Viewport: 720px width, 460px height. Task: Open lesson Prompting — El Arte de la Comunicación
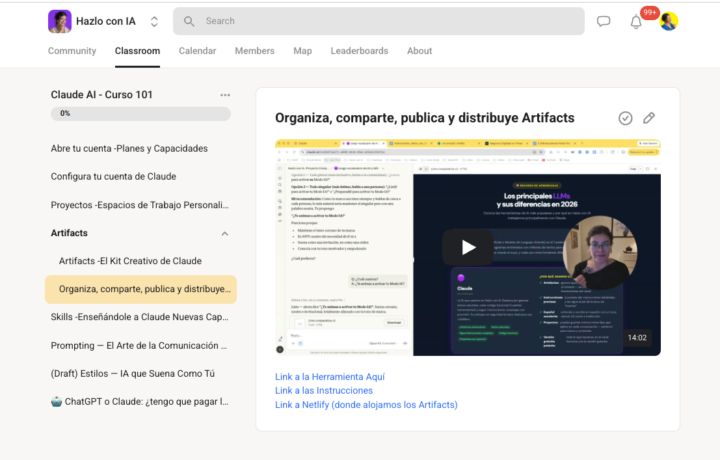pyautogui.click(x=139, y=345)
